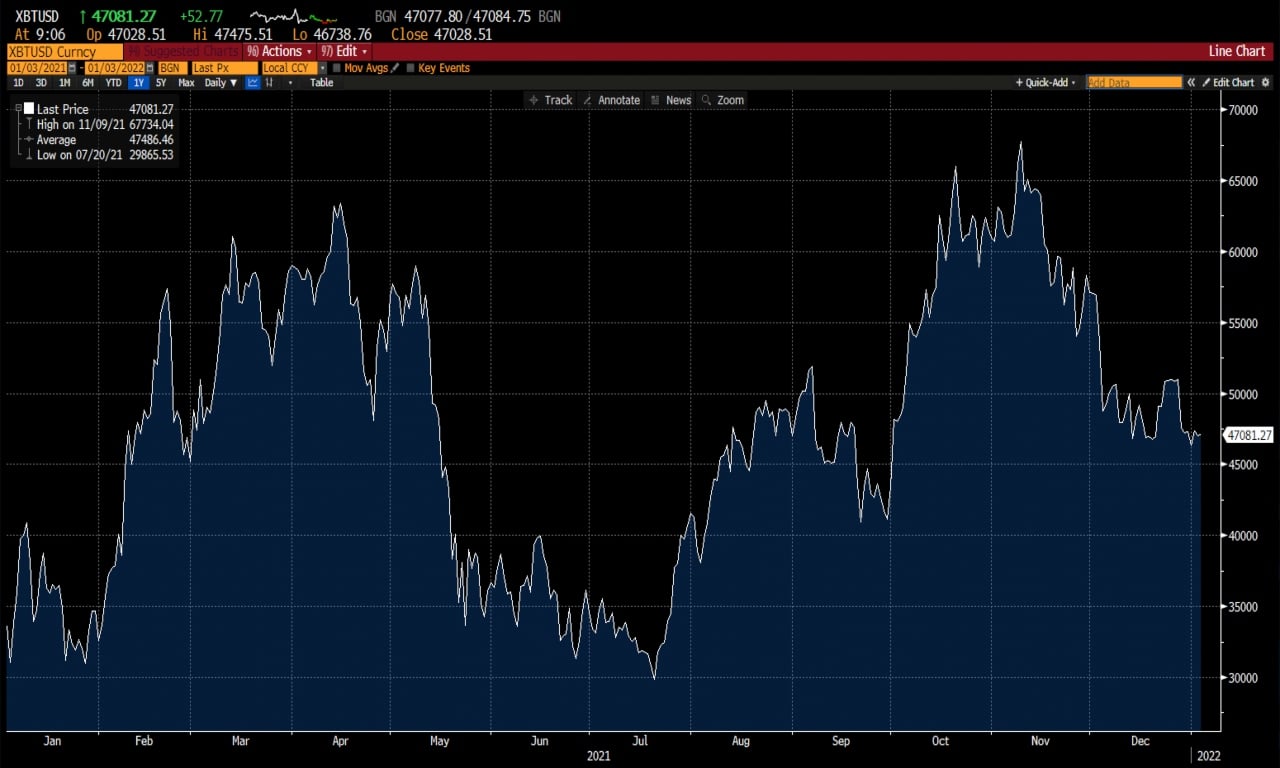Select the line chart type icon
Screen dimensions: 1280x768
pyautogui.click(x=253, y=83)
